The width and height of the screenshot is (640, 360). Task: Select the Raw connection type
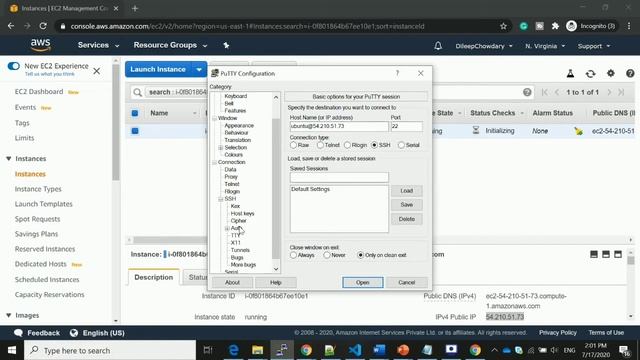coord(293,145)
